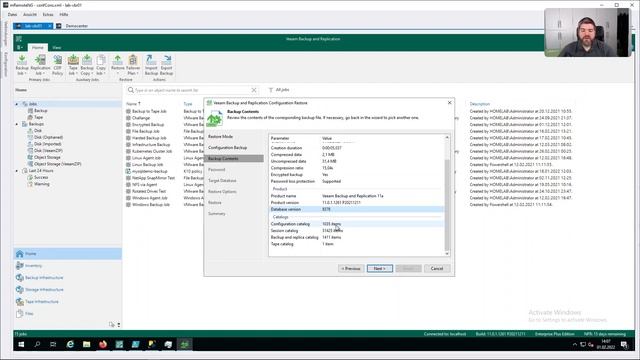Show hidden tray icons chevron
Viewport: 640px width, 360px height.
575,344
